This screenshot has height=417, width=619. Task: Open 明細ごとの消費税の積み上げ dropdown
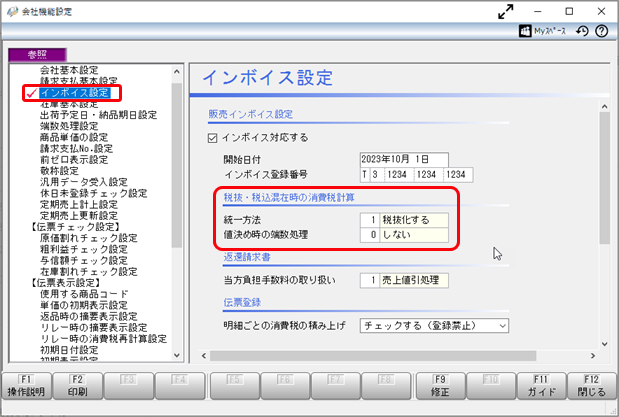pos(434,326)
